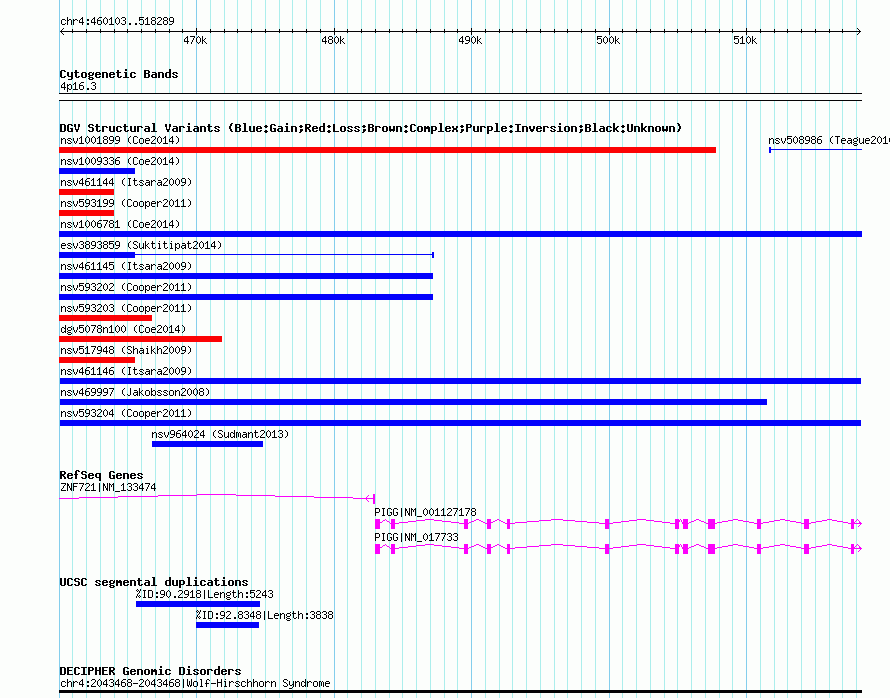This screenshot has width=890, height=698.
Task: Click the PIGG|NM_001127178 gene model track
Action: pyautogui.click(x=618, y=524)
